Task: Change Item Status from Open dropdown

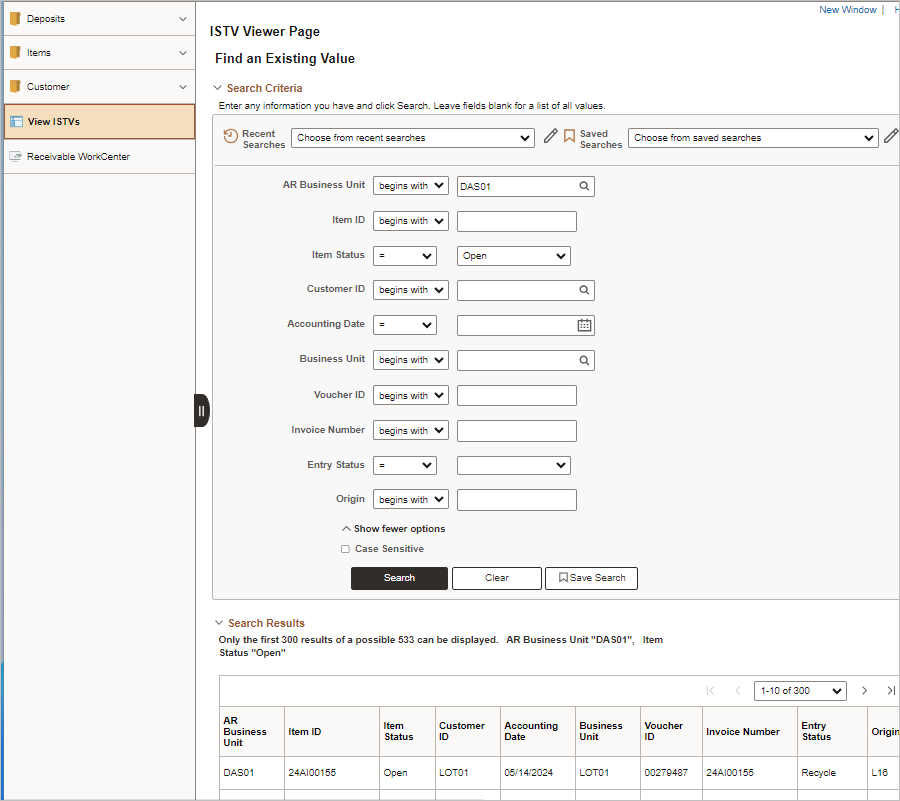Action: pos(513,256)
